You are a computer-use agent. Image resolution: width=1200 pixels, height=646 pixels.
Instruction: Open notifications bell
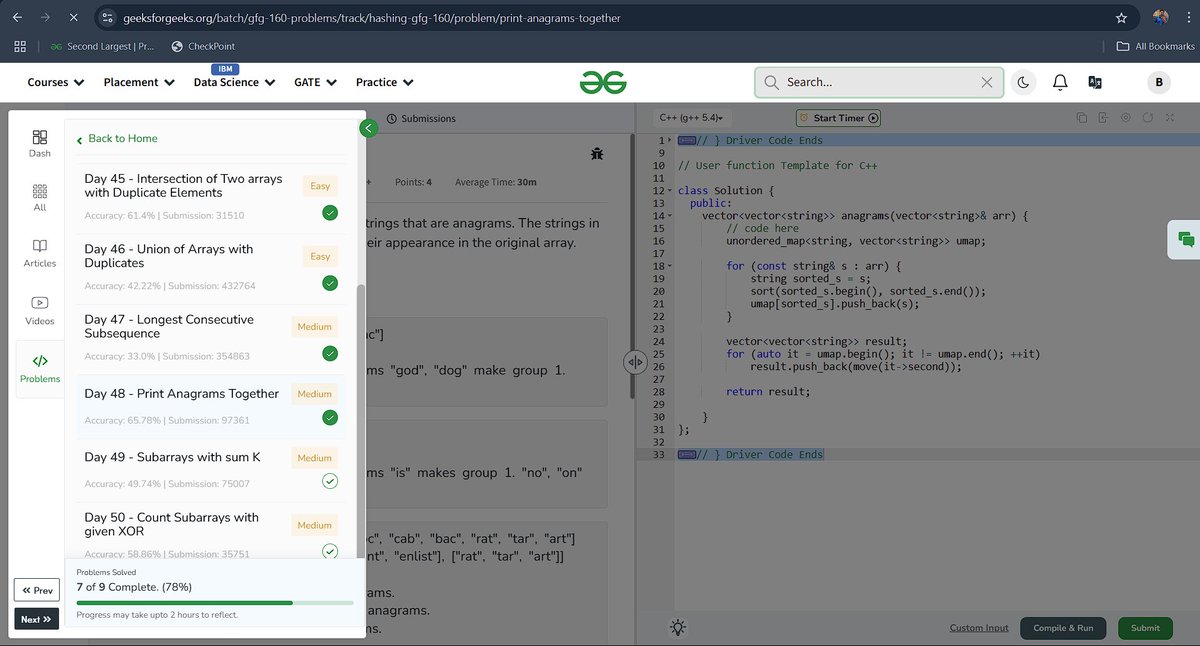coord(1060,82)
